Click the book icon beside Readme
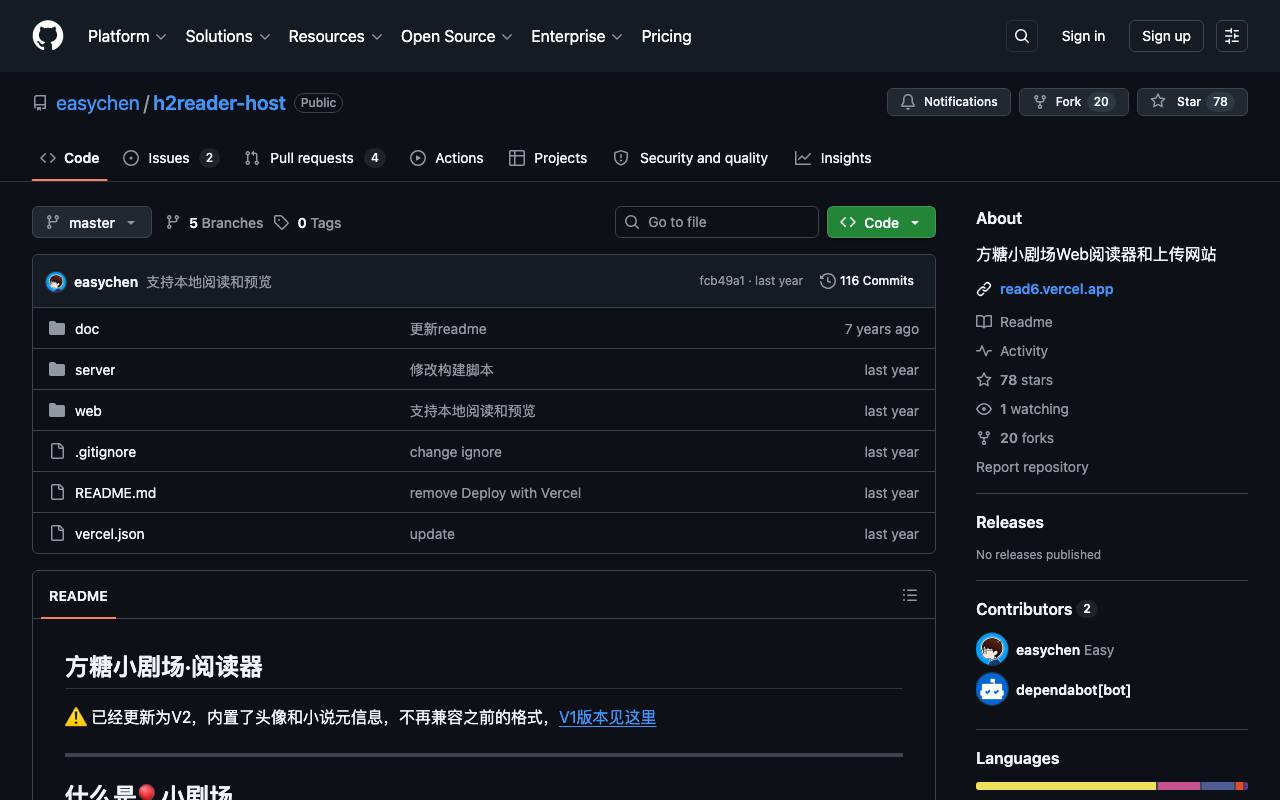The image size is (1280, 800). [984, 322]
